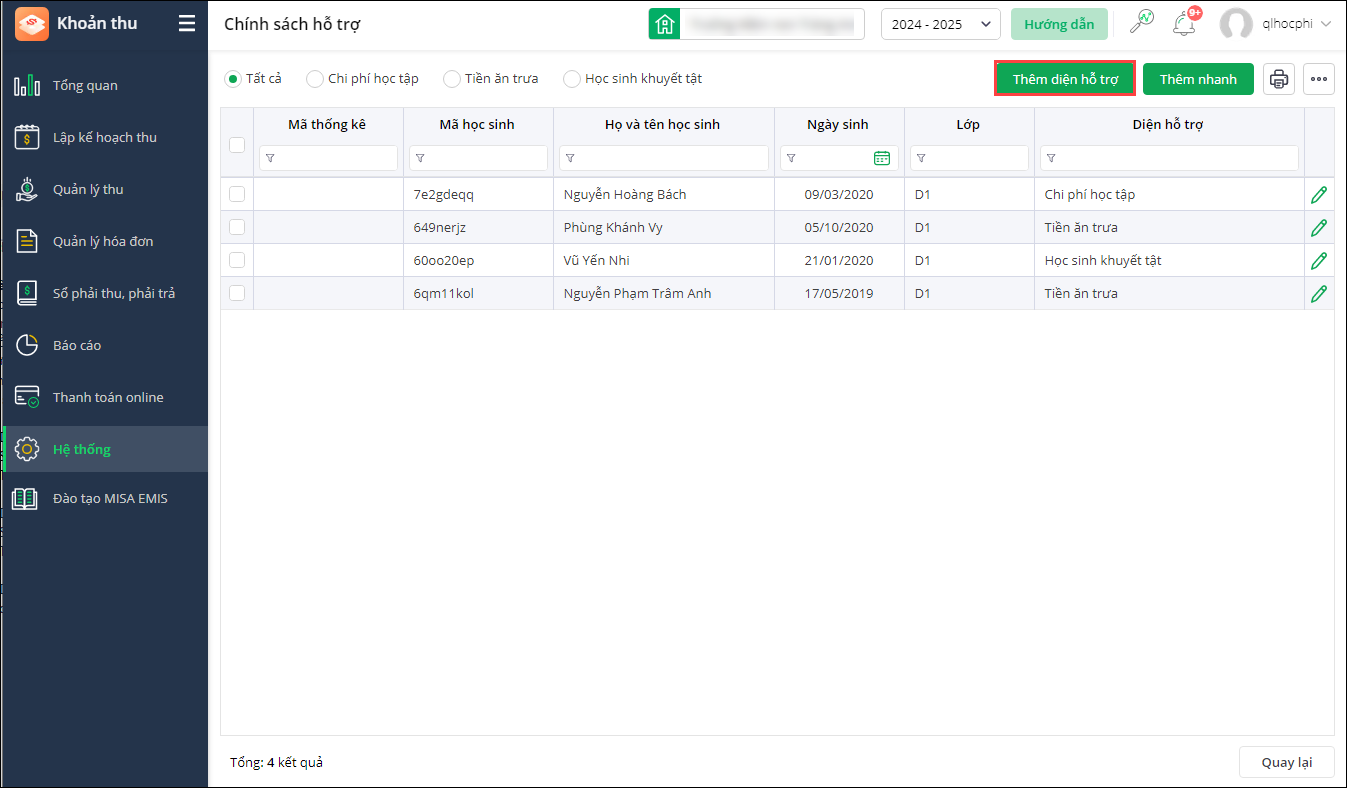Edit Vũ Yến Nhi row with pencil icon
The height and width of the screenshot is (788, 1347).
point(1319,260)
